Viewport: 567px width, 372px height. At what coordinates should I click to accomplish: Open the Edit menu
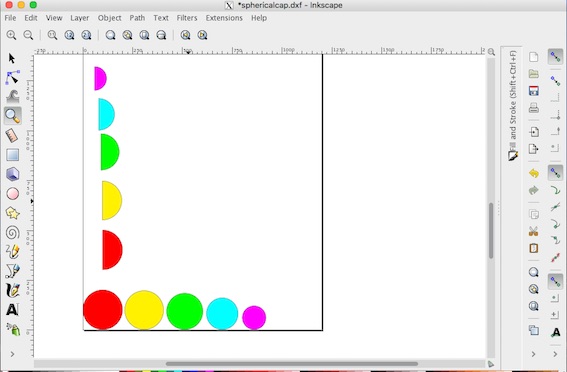click(31, 18)
